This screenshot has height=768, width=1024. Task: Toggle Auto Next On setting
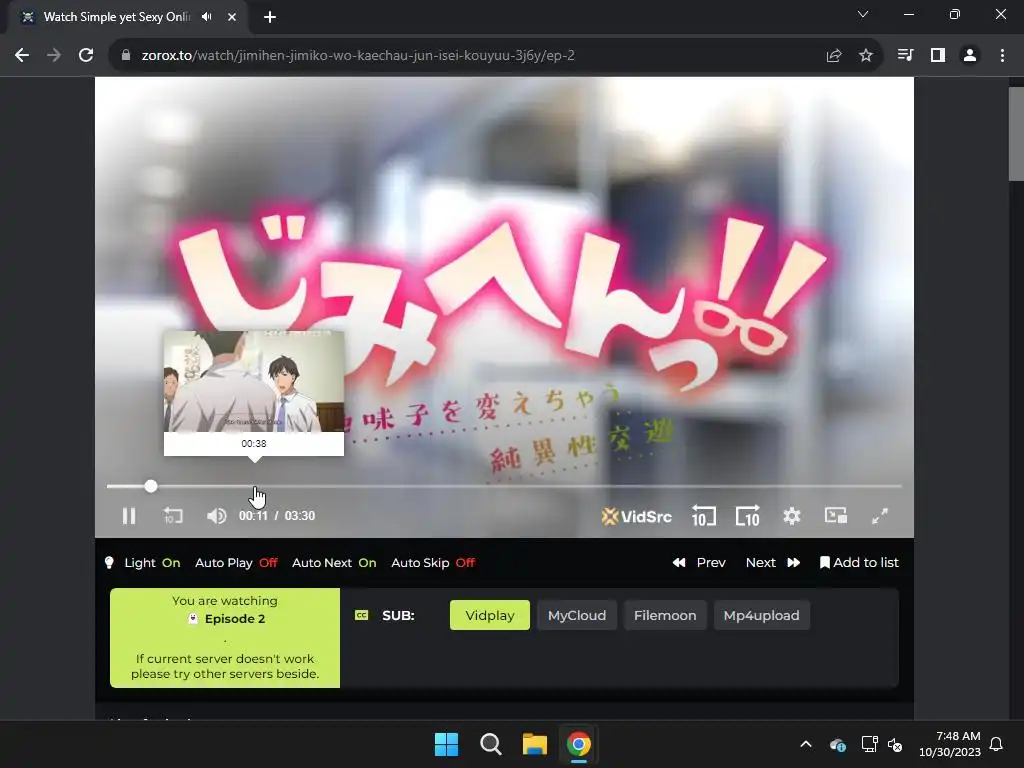pyautogui.click(x=334, y=562)
